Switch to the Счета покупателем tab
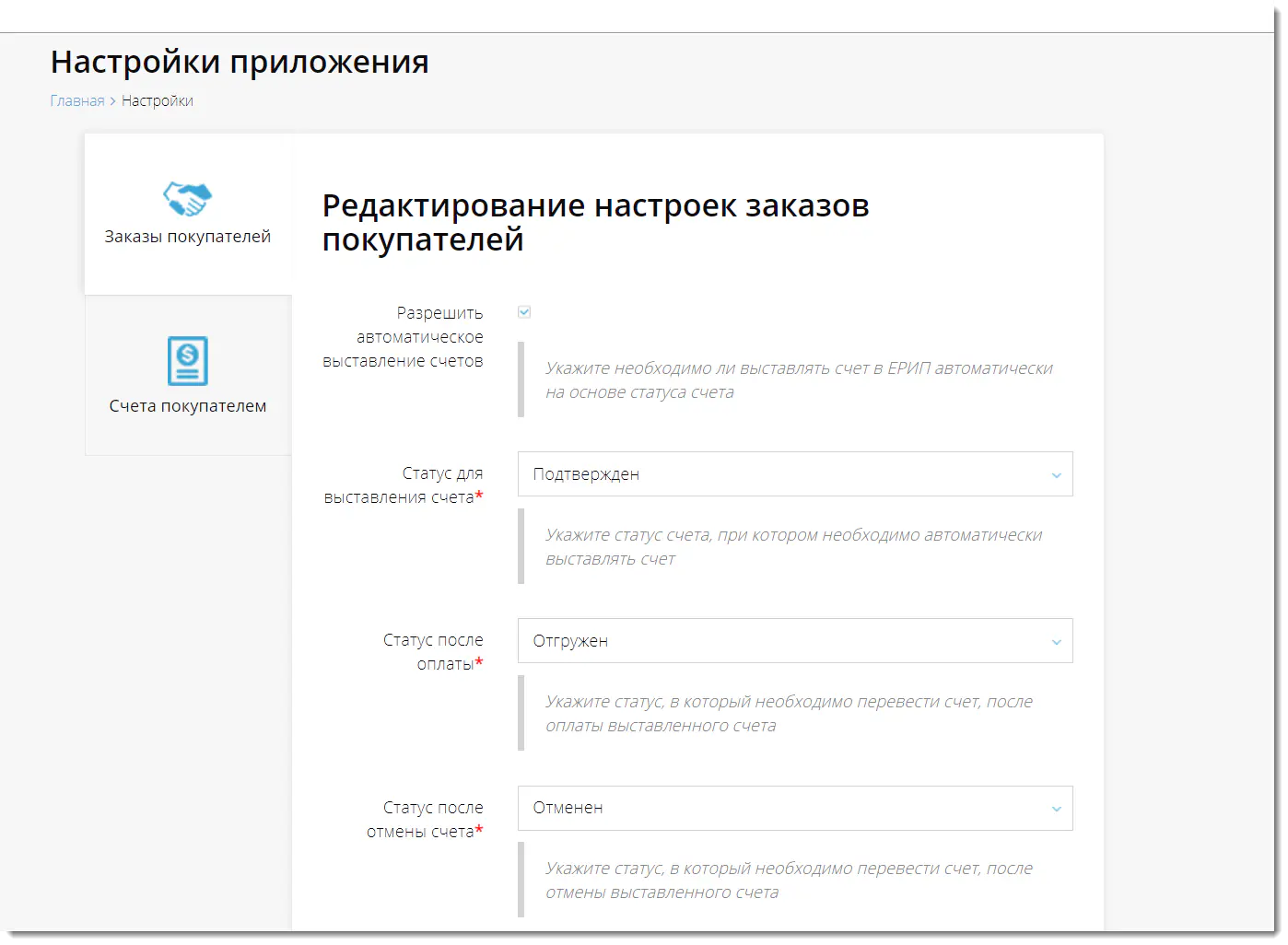Viewport: 1288px width, 945px height. (187, 378)
